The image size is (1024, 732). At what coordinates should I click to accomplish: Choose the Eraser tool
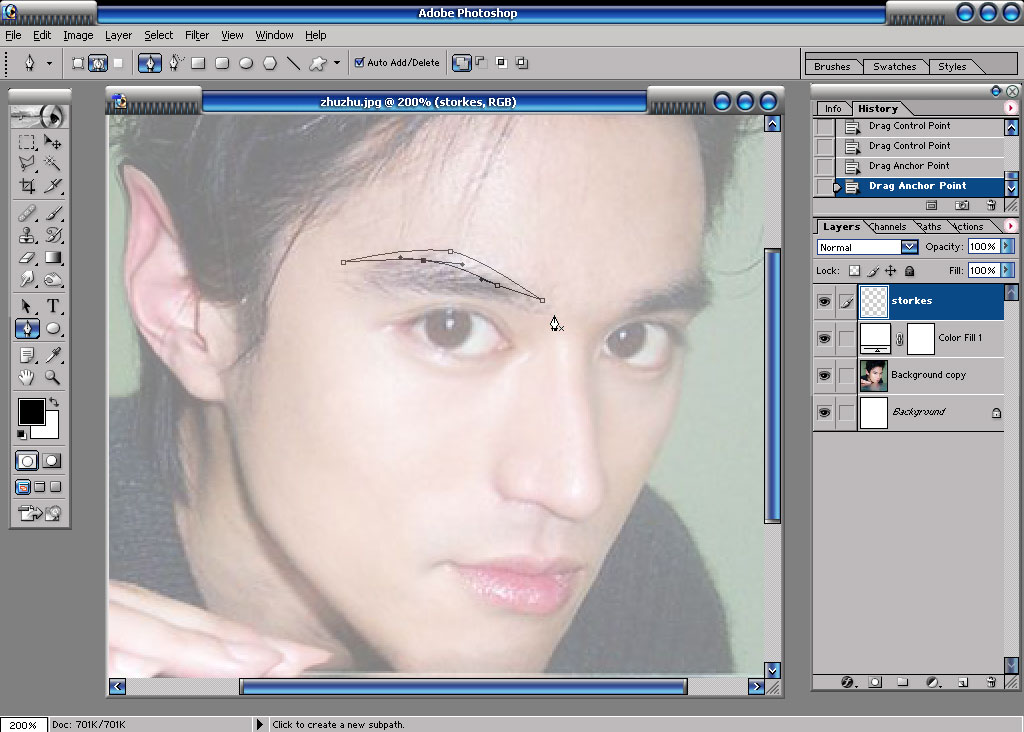[27, 258]
